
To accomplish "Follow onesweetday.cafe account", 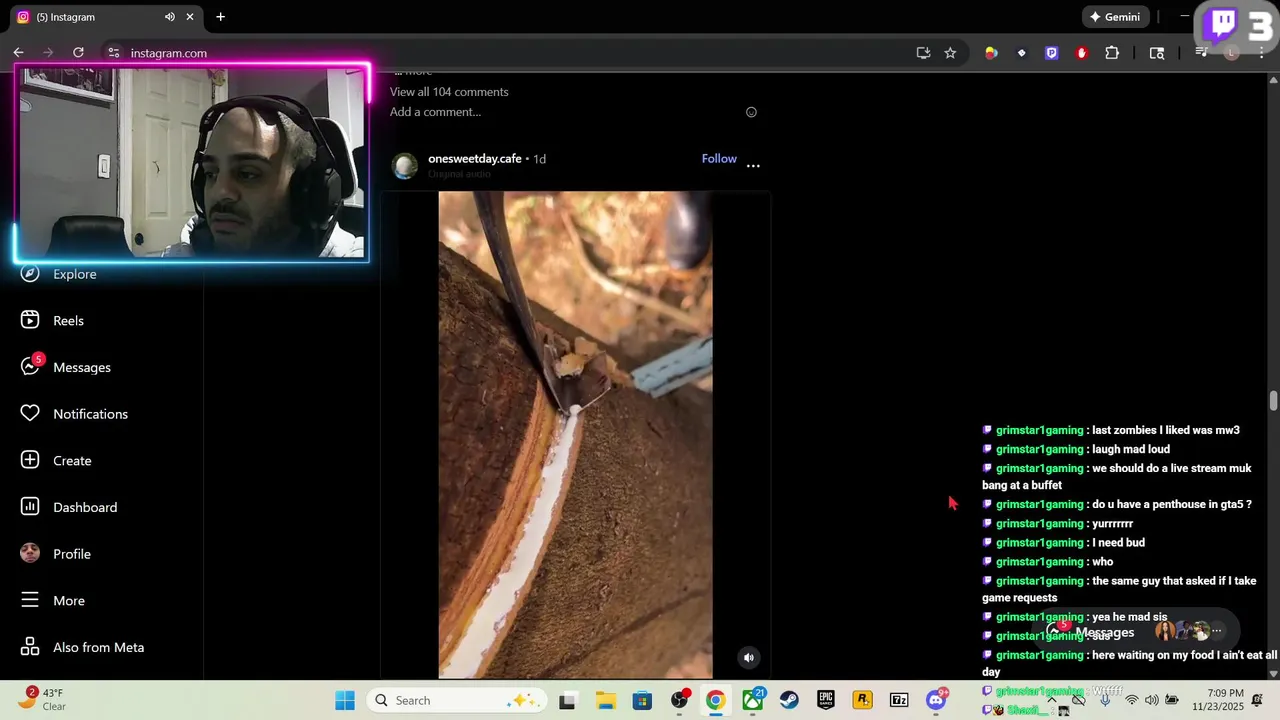I will pyautogui.click(x=719, y=159).
